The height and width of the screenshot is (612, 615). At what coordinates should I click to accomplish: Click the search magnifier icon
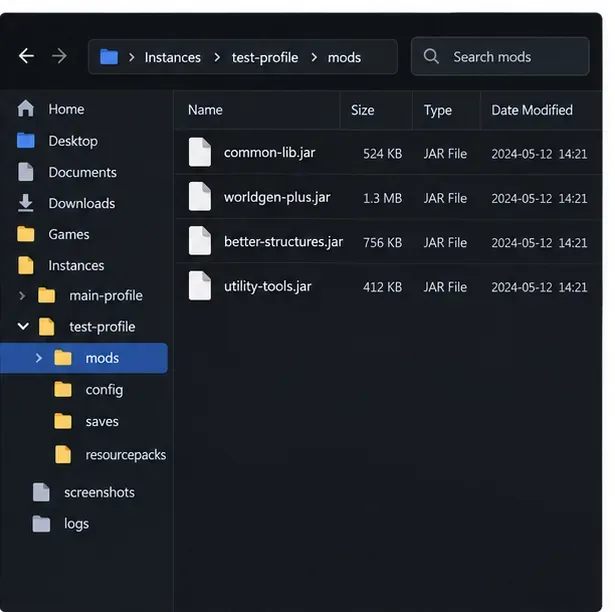[431, 56]
